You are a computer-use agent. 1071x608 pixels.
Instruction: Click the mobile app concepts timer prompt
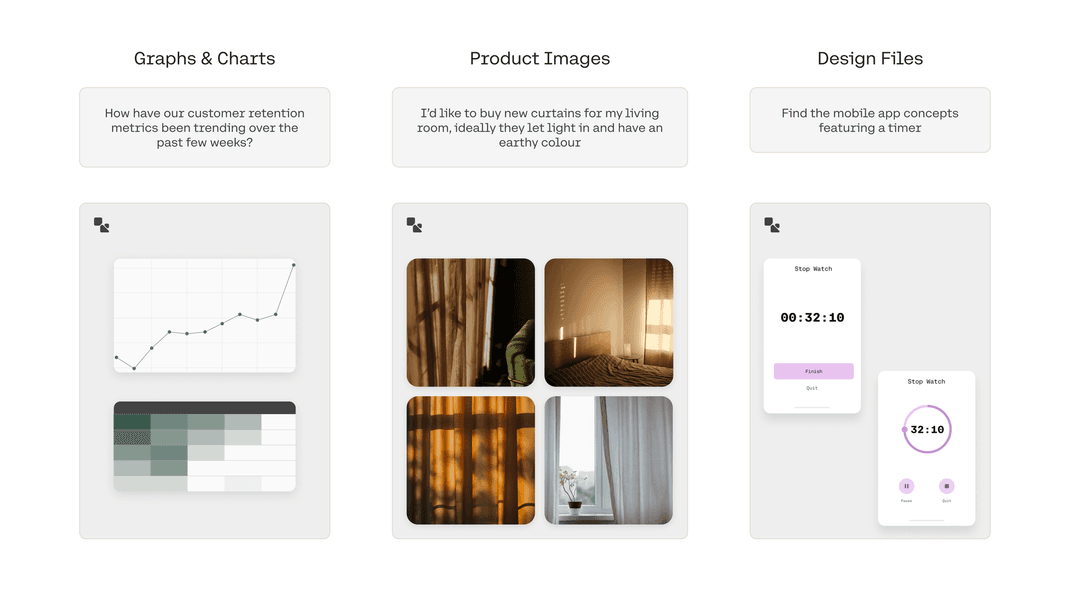[x=870, y=120]
